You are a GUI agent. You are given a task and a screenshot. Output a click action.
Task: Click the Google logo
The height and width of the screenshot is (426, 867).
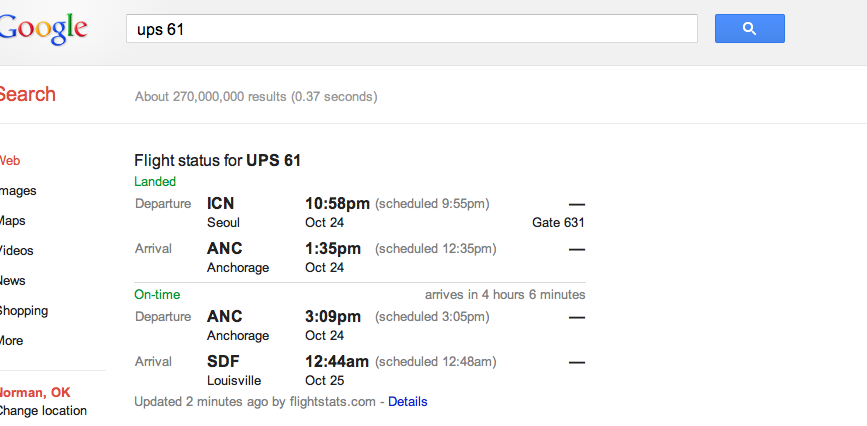pos(43,29)
